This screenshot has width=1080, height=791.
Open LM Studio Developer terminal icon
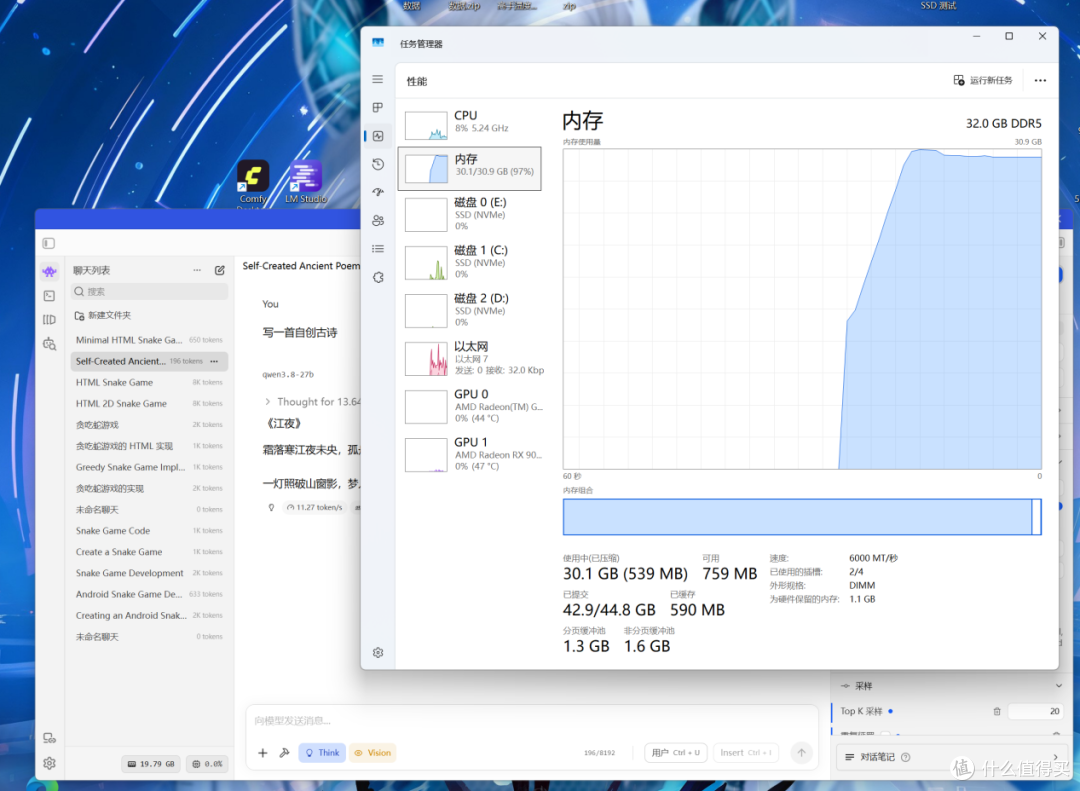pos(49,296)
